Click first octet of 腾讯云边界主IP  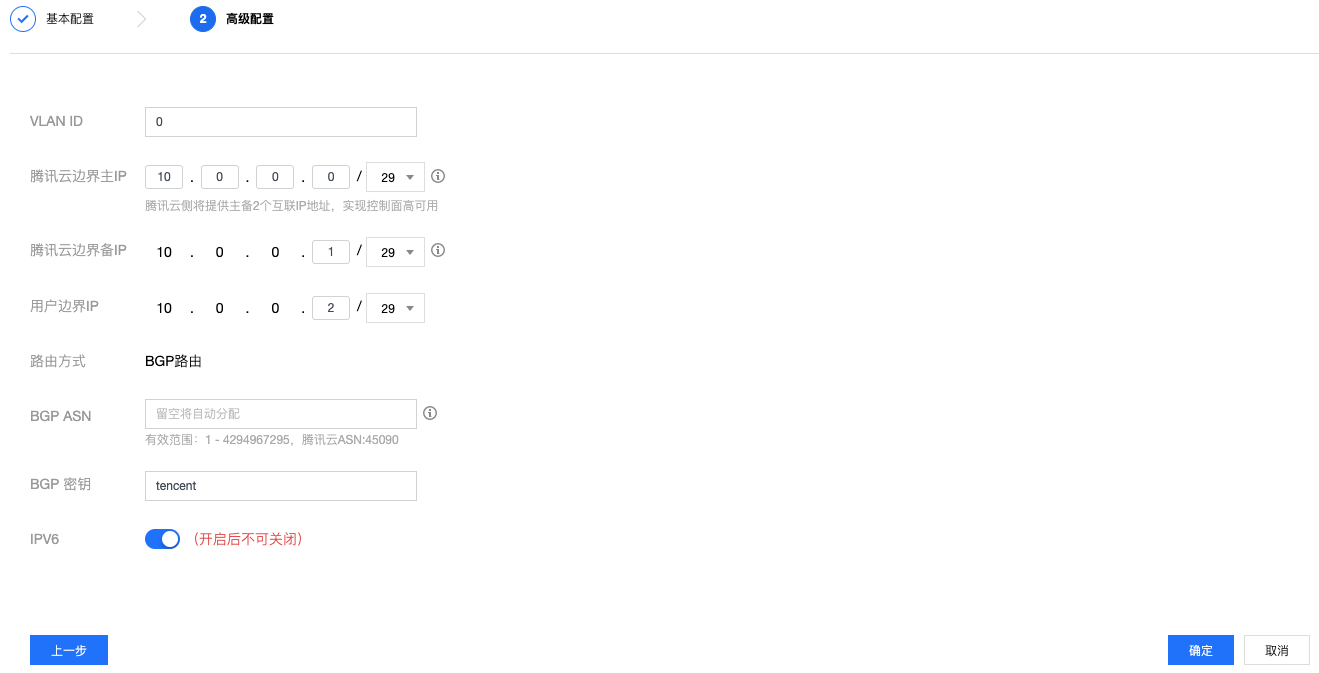pyautogui.click(x=164, y=178)
